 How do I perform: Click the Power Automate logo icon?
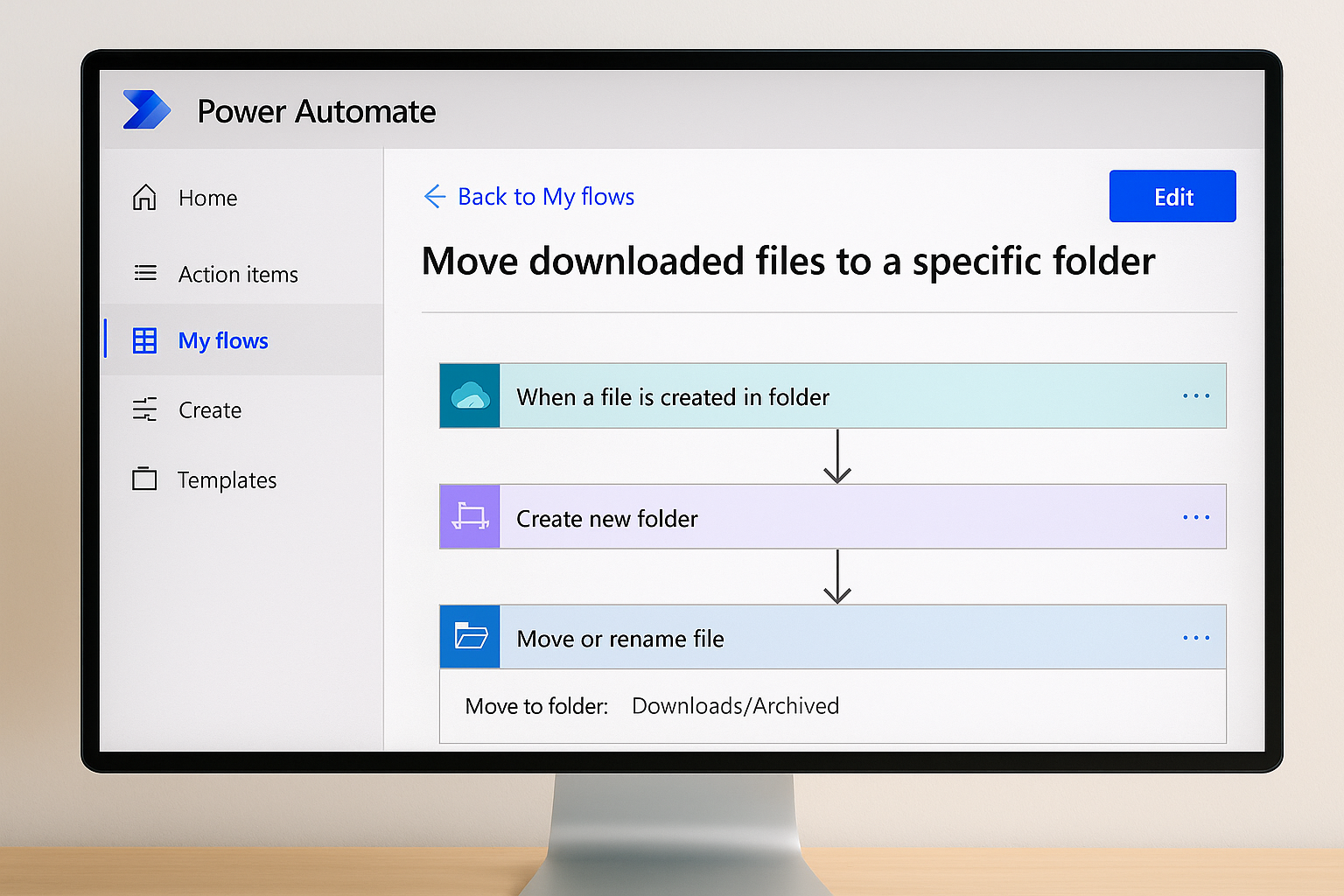tap(147, 110)
